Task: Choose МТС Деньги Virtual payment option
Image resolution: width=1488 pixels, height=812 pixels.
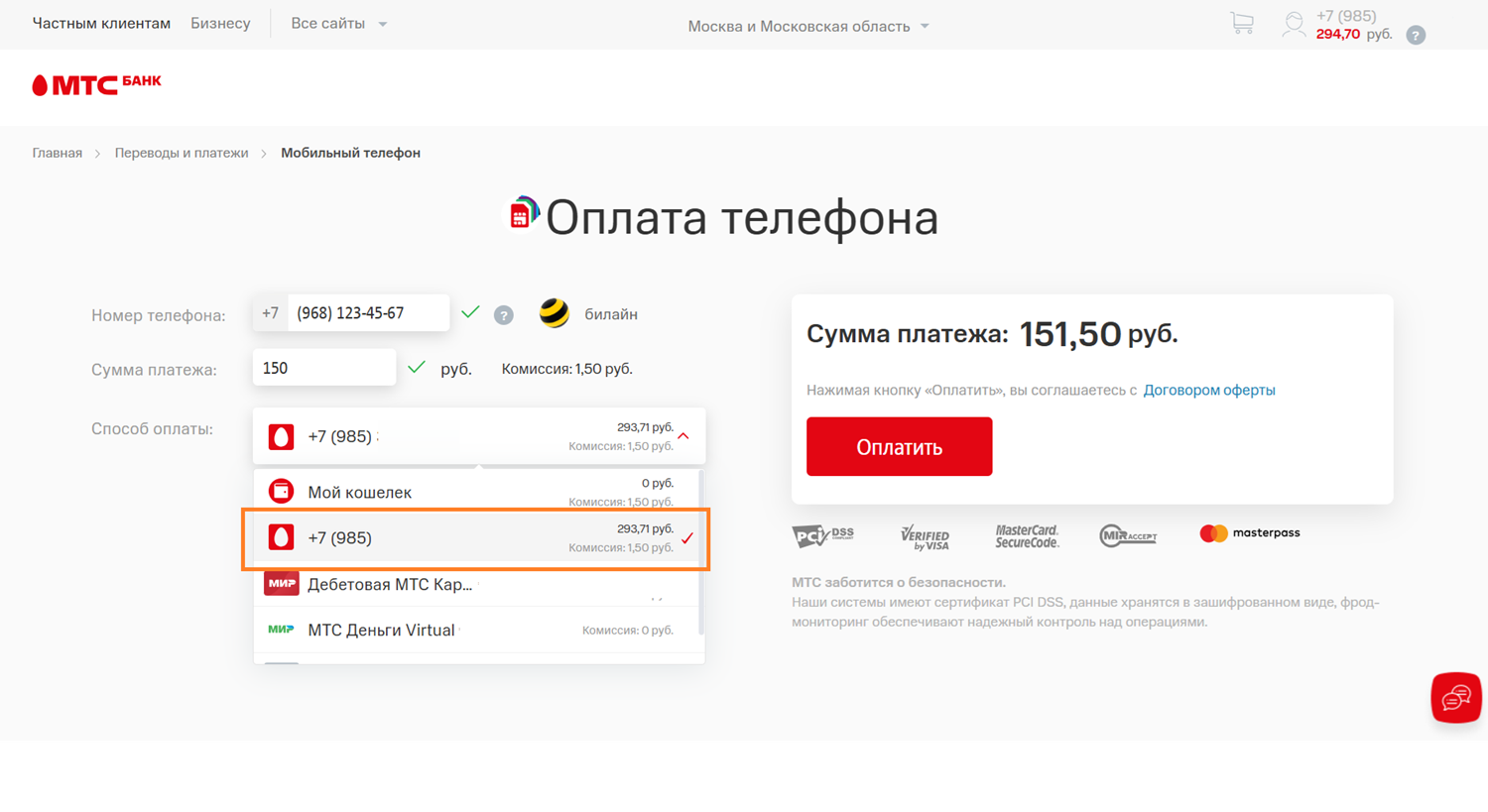Action: [477, 630]
